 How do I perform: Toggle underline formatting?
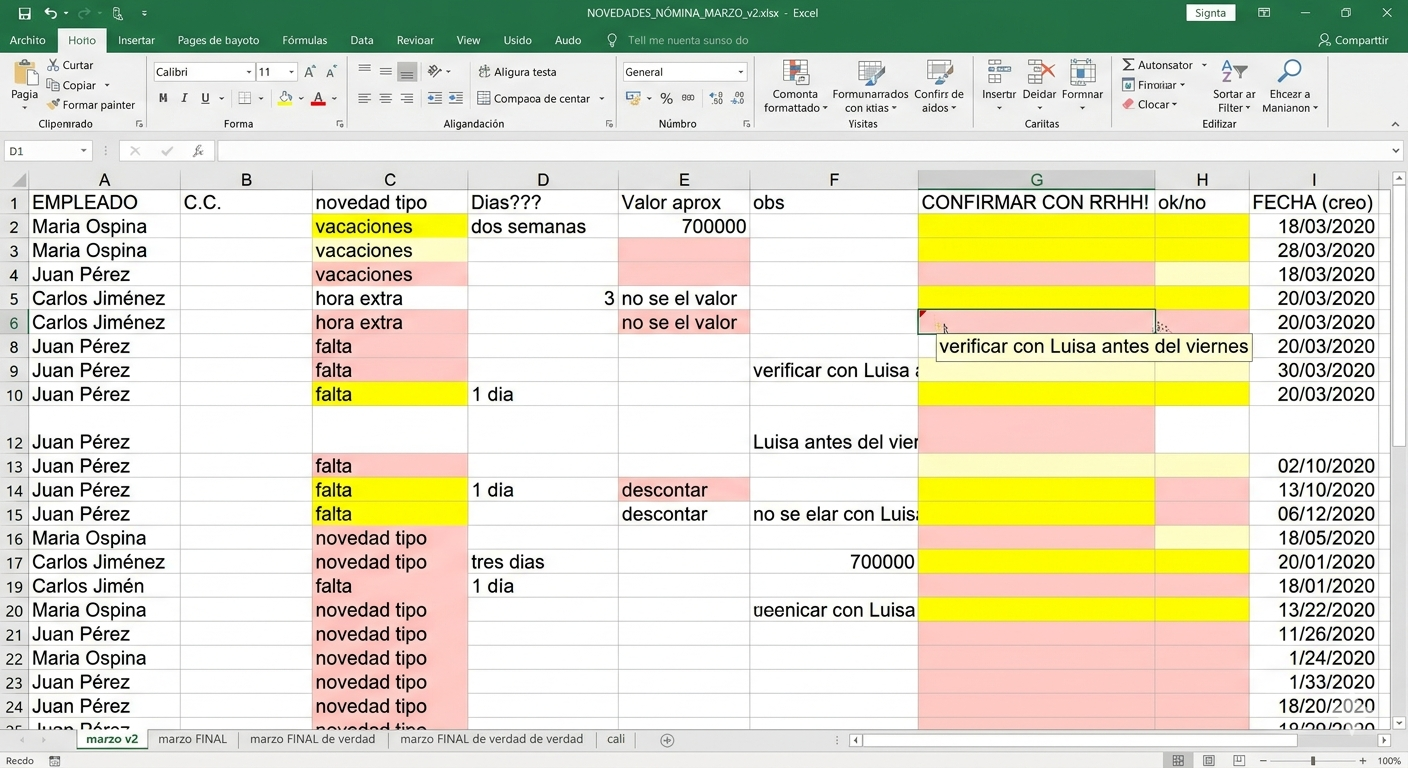click(204, 97)
